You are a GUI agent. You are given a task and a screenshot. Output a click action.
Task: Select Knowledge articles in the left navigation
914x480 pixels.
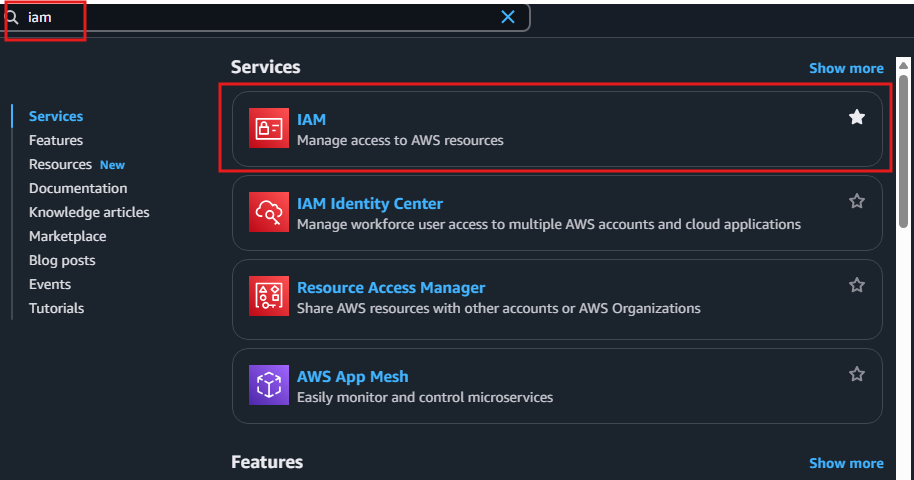pos(89,212)
